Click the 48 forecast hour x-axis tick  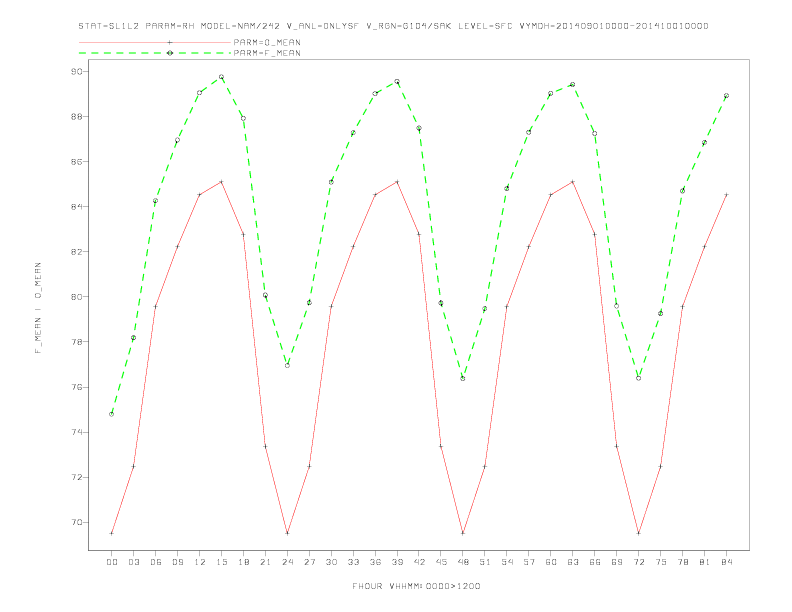tap(463, 562)
